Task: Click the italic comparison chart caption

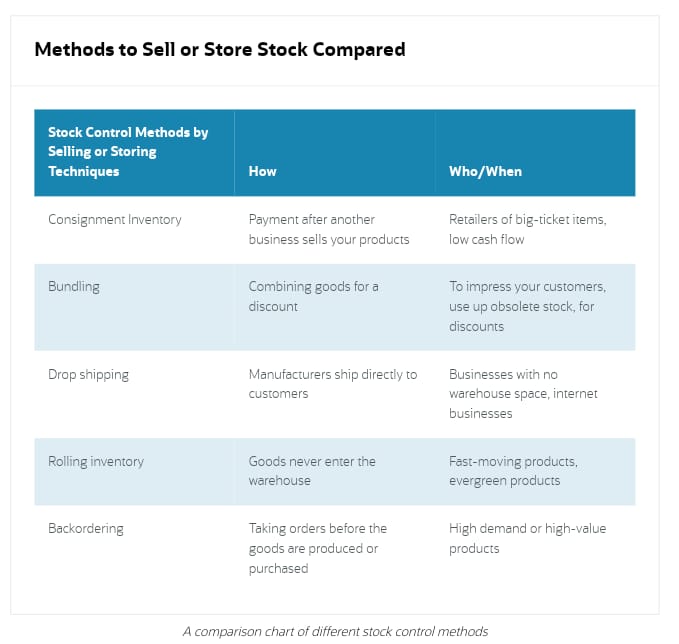Action: [335, 631]
